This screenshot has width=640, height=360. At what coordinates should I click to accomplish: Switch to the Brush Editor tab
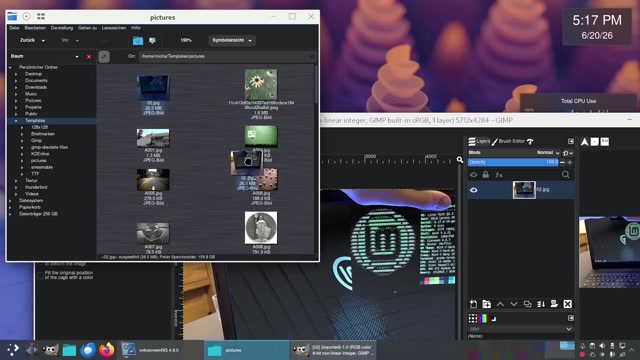click(508, 141)
